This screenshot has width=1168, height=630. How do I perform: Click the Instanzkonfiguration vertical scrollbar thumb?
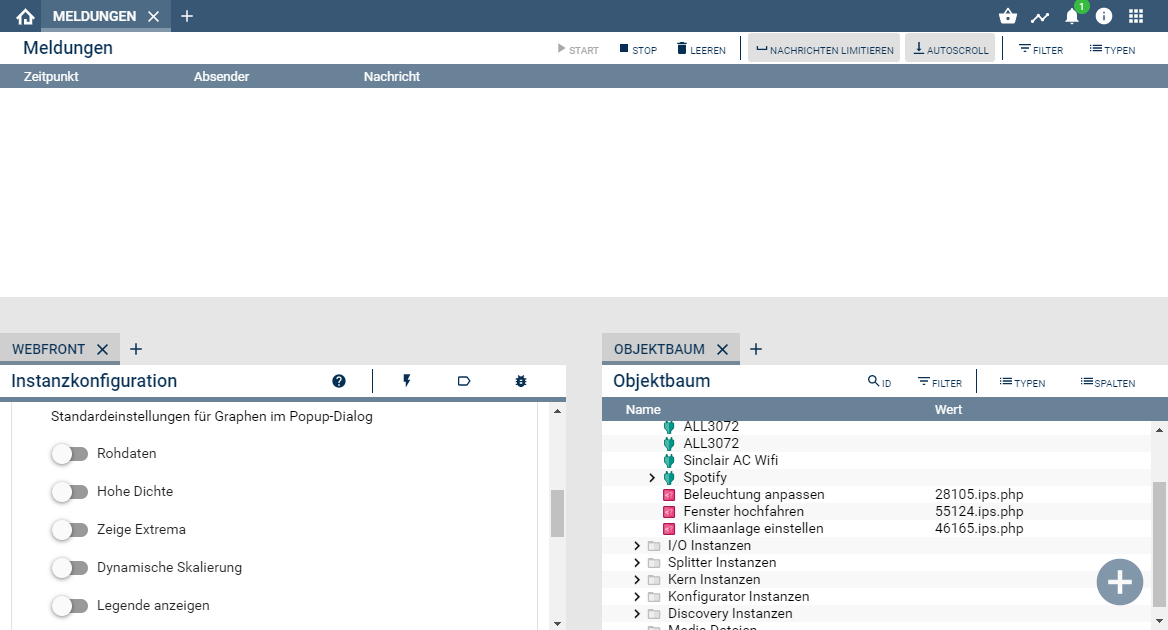(557, 514)
